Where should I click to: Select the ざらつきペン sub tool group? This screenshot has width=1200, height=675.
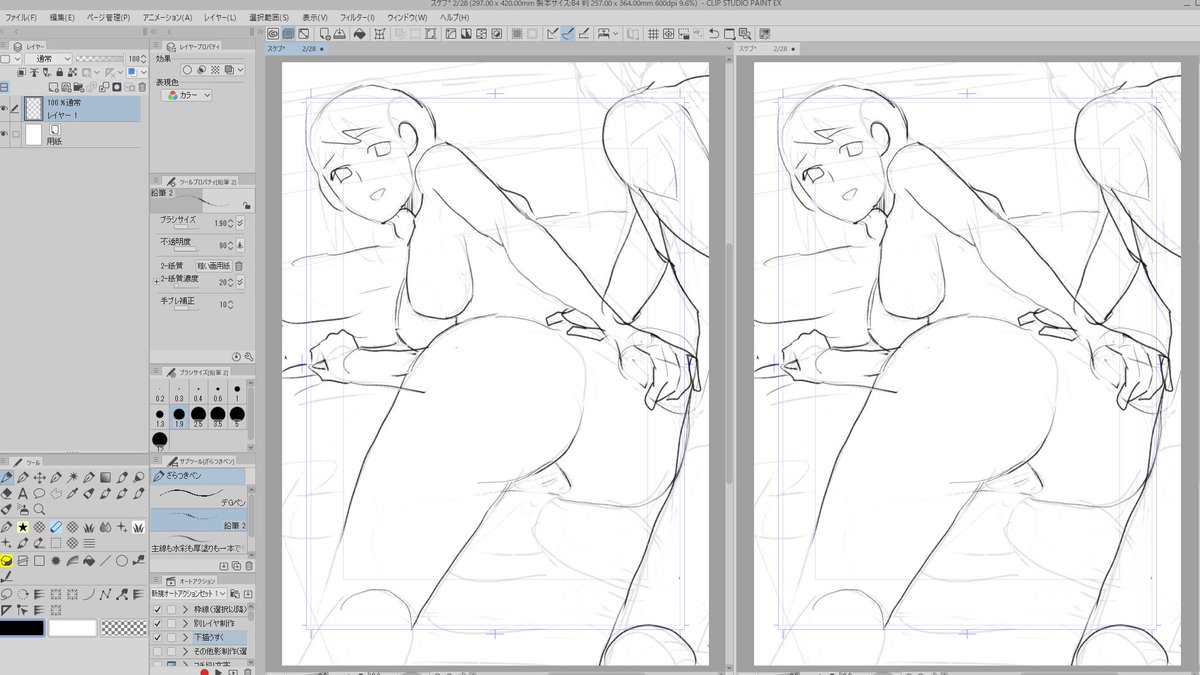tap(197, 476)
